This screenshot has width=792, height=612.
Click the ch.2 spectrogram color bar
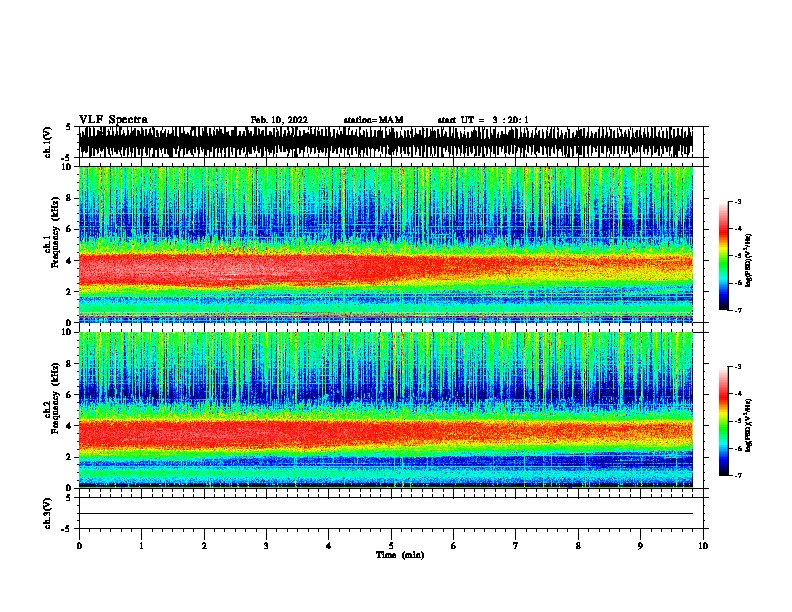tap(724, 421)
